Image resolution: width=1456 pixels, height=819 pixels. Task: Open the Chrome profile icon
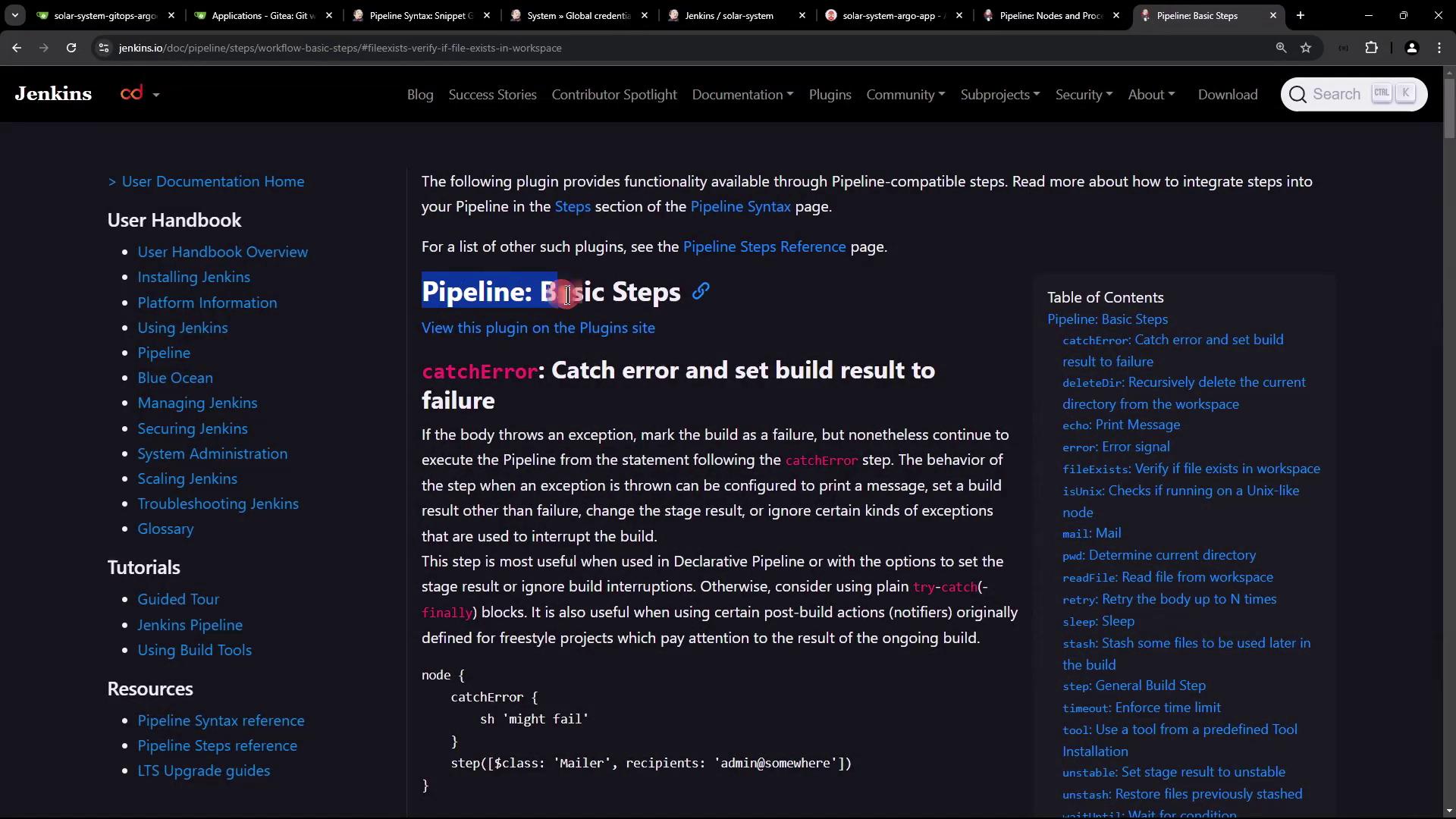[1411, 48]
